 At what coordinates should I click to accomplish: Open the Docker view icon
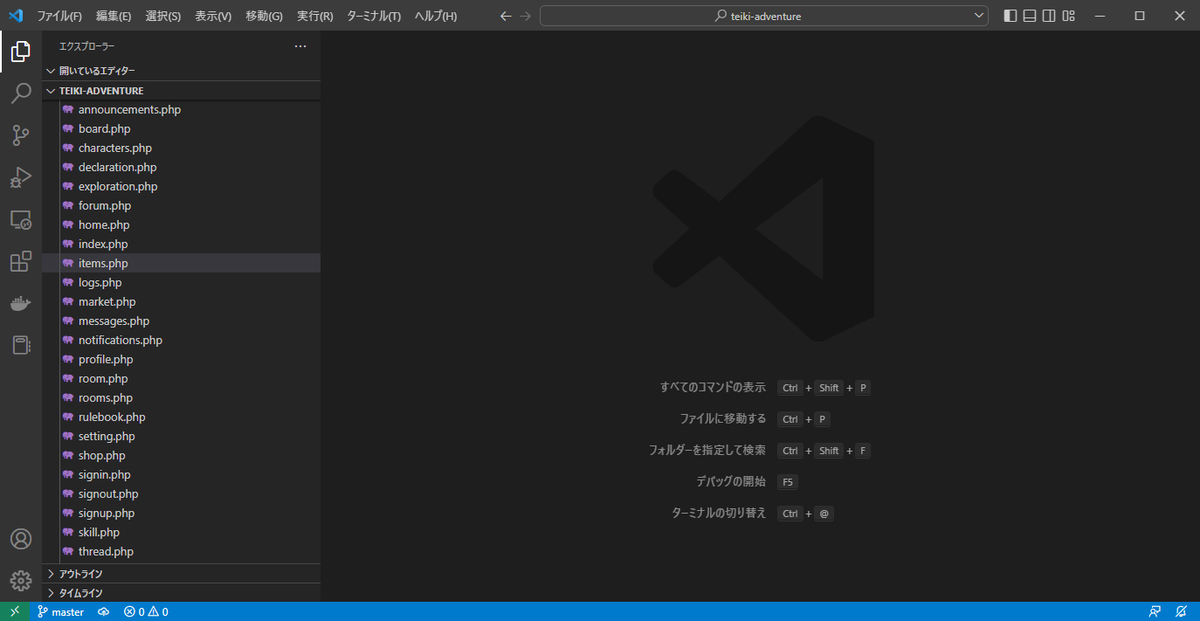pos(20,304)
